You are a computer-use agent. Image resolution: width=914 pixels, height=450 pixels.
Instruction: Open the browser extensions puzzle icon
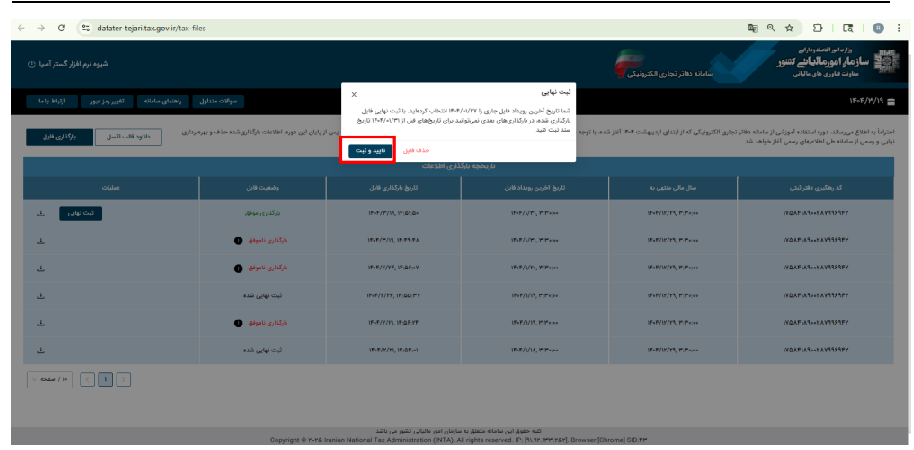(817, 27)
